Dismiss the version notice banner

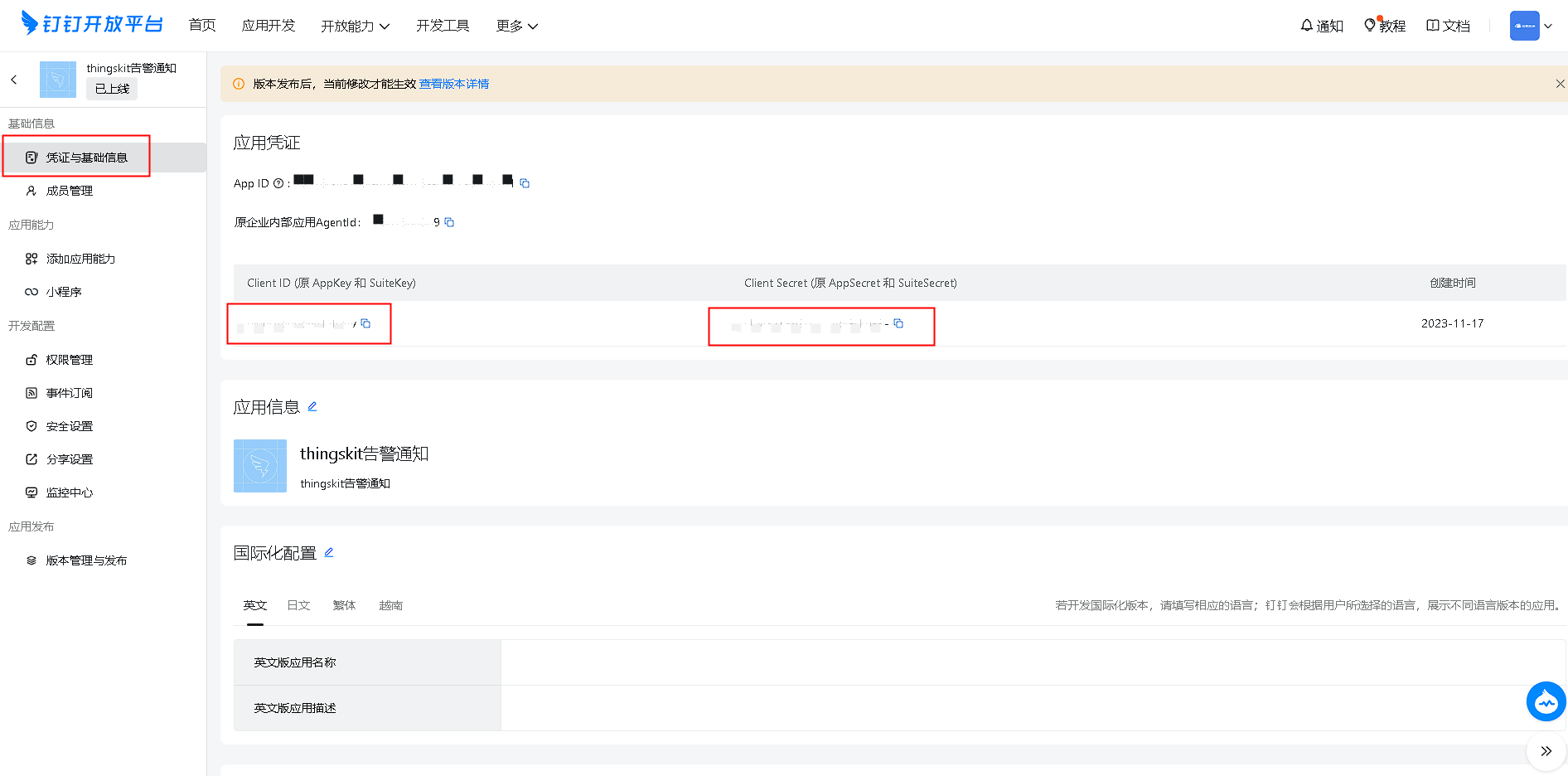pyautogui.click(x=1560, y=84)
